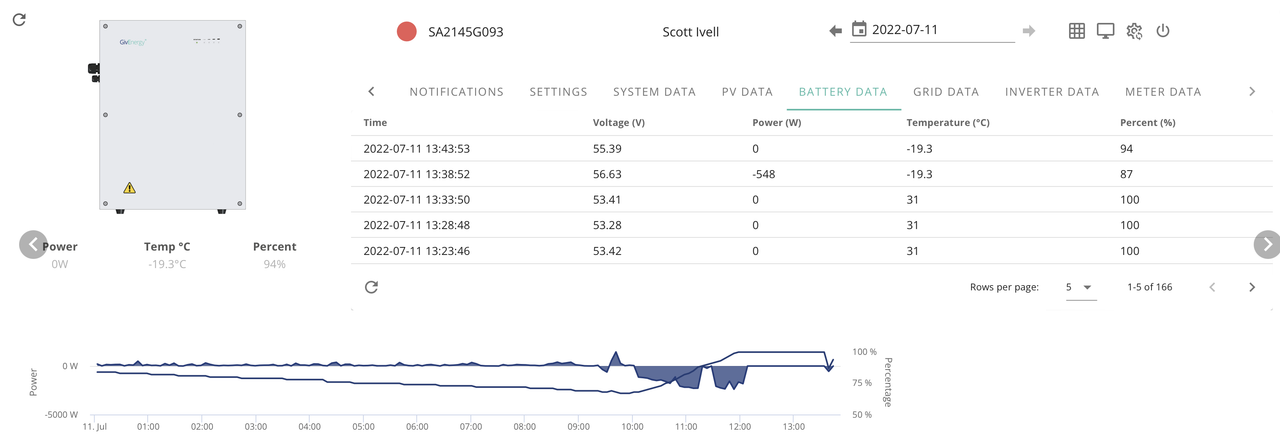The height and width of the screenshot is (443, 1280).
Task: Click the 06:00 mark on chart axis
Action: (417, 427)
